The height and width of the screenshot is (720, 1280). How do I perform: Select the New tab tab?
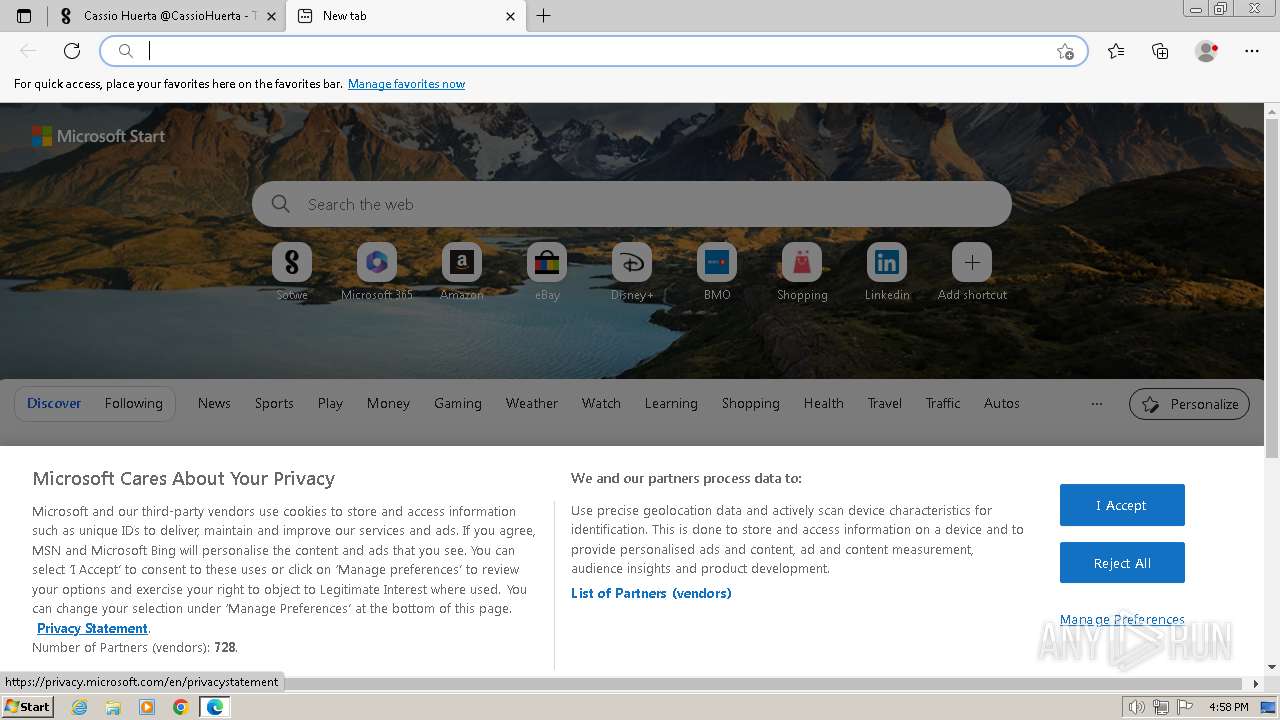click(x=405, y=16)
